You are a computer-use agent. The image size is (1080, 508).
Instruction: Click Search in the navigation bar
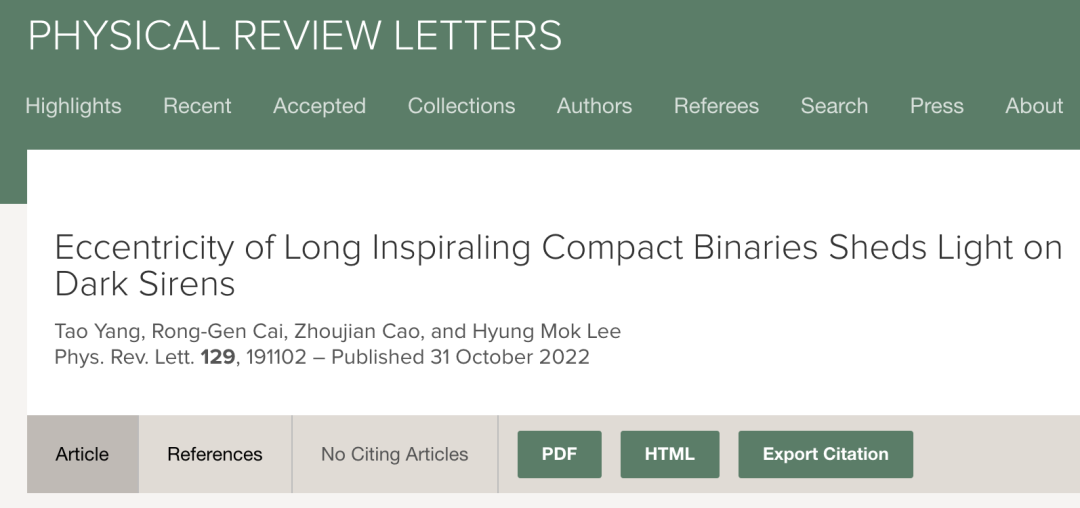point(834,106)
